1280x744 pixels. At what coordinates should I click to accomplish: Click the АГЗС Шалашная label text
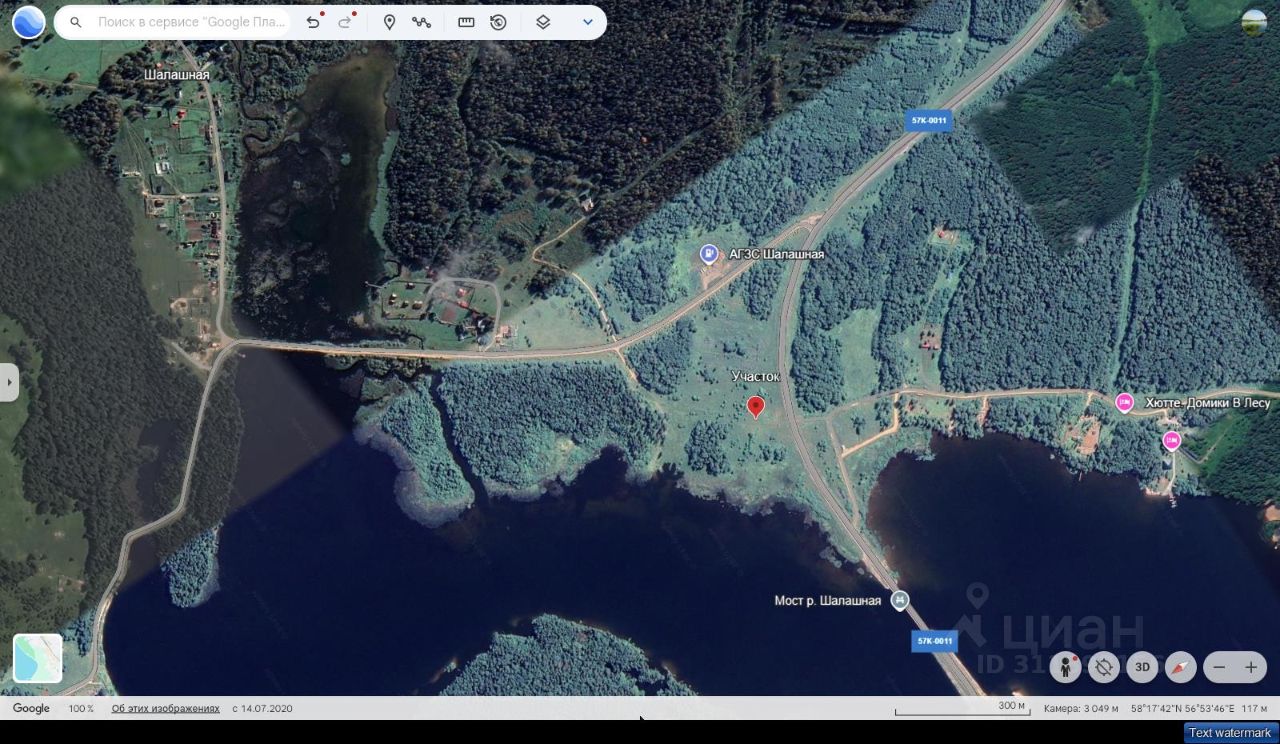point(777,254)
